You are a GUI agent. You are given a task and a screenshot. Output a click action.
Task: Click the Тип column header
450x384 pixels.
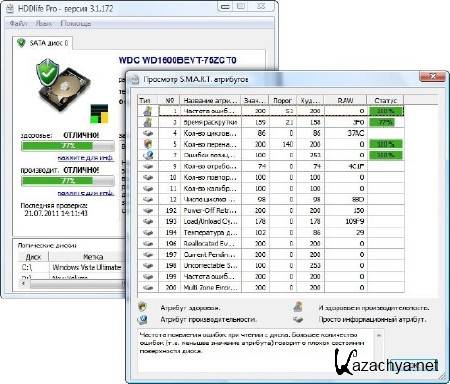pos(148,100)
